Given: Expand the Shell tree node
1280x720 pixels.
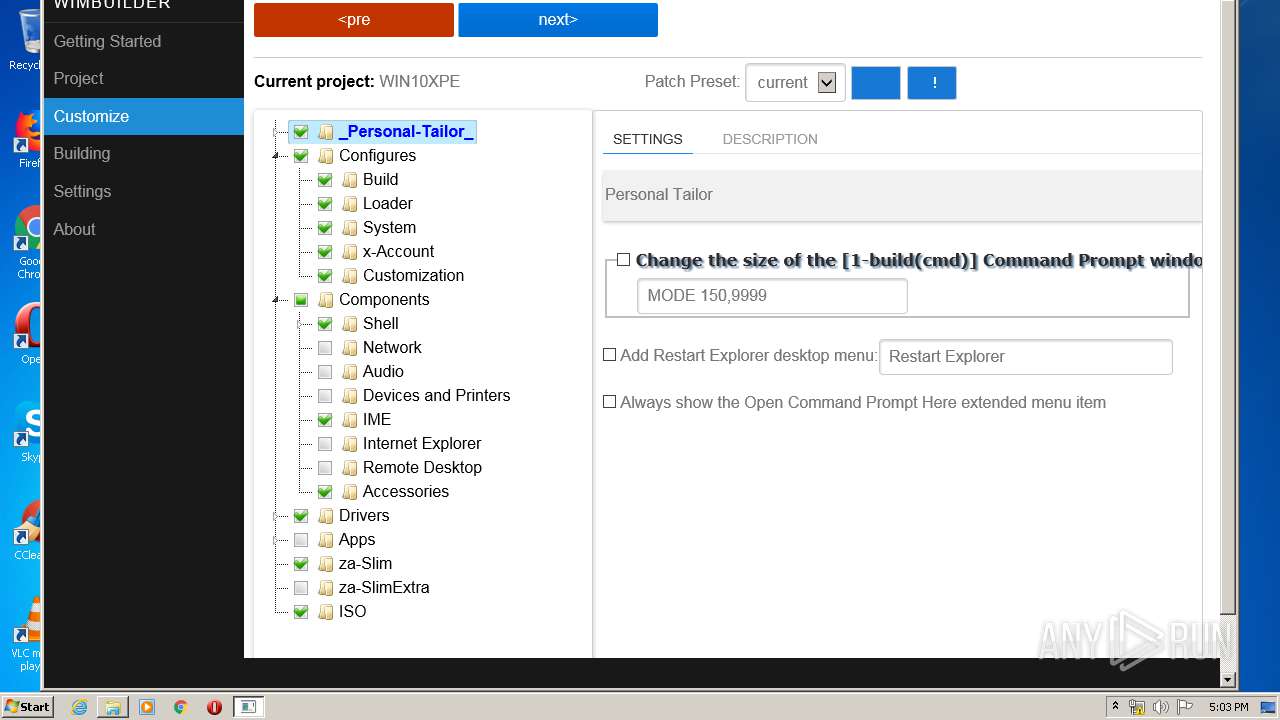Looking at the screenshot, I should pos(301,324).
